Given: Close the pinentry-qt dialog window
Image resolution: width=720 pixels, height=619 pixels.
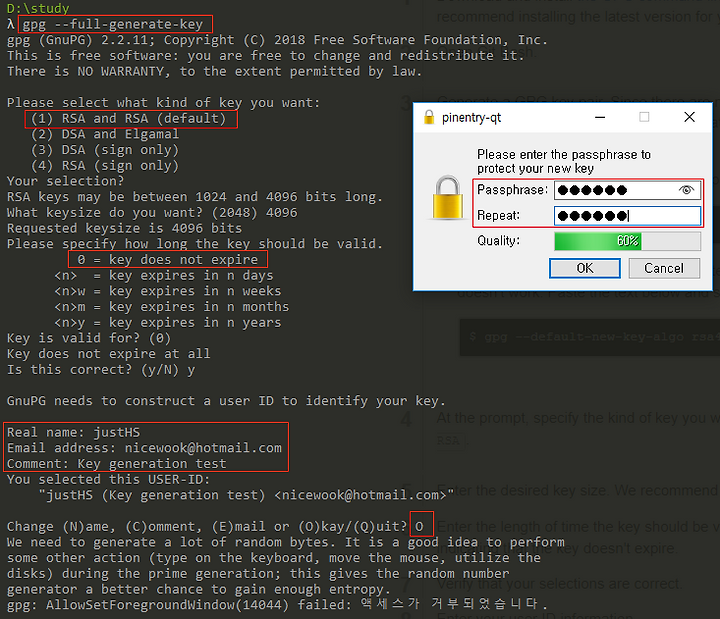Looking at the screenshot, I should point(689,117).
